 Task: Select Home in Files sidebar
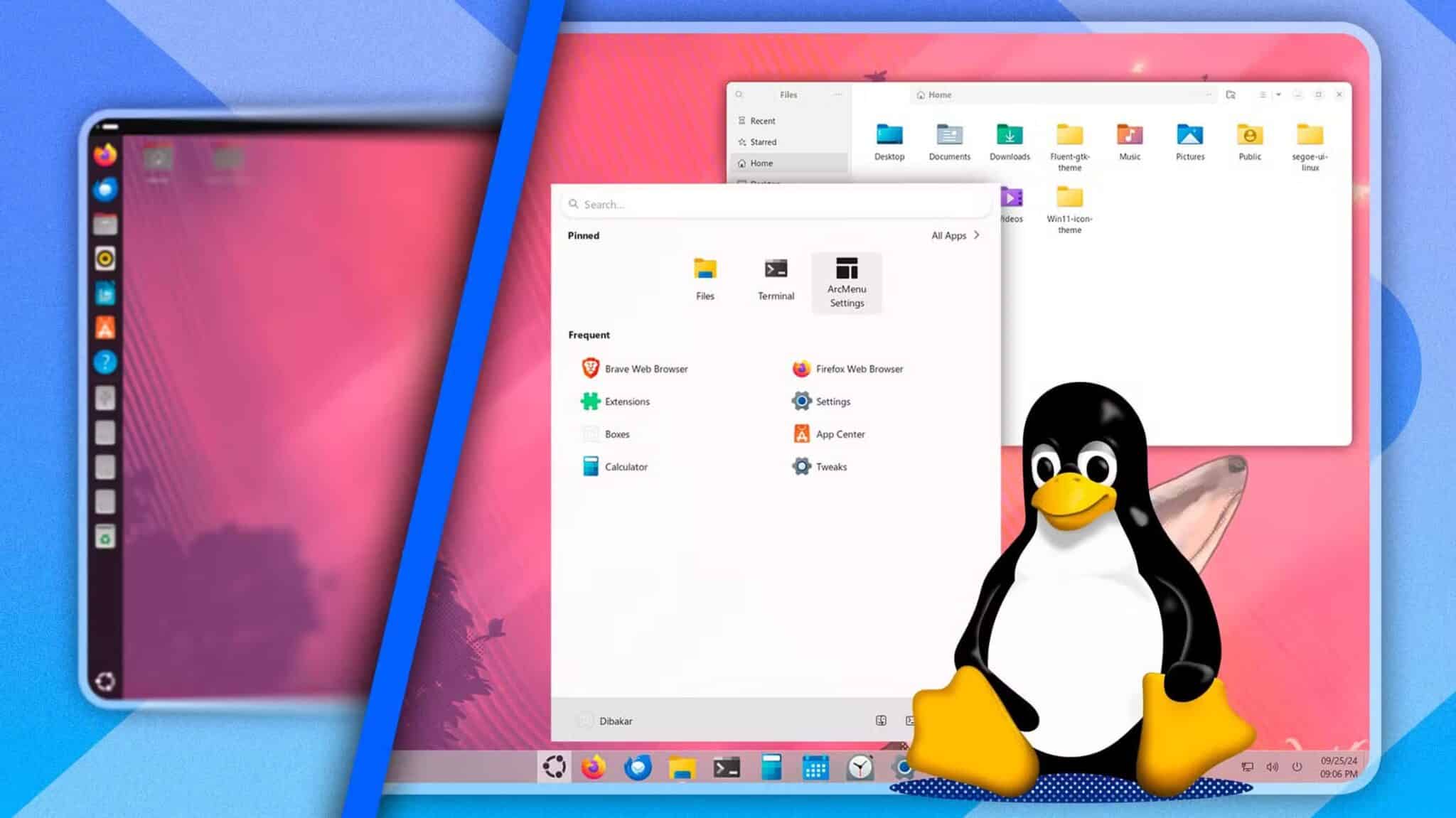(x=789, y=163)
